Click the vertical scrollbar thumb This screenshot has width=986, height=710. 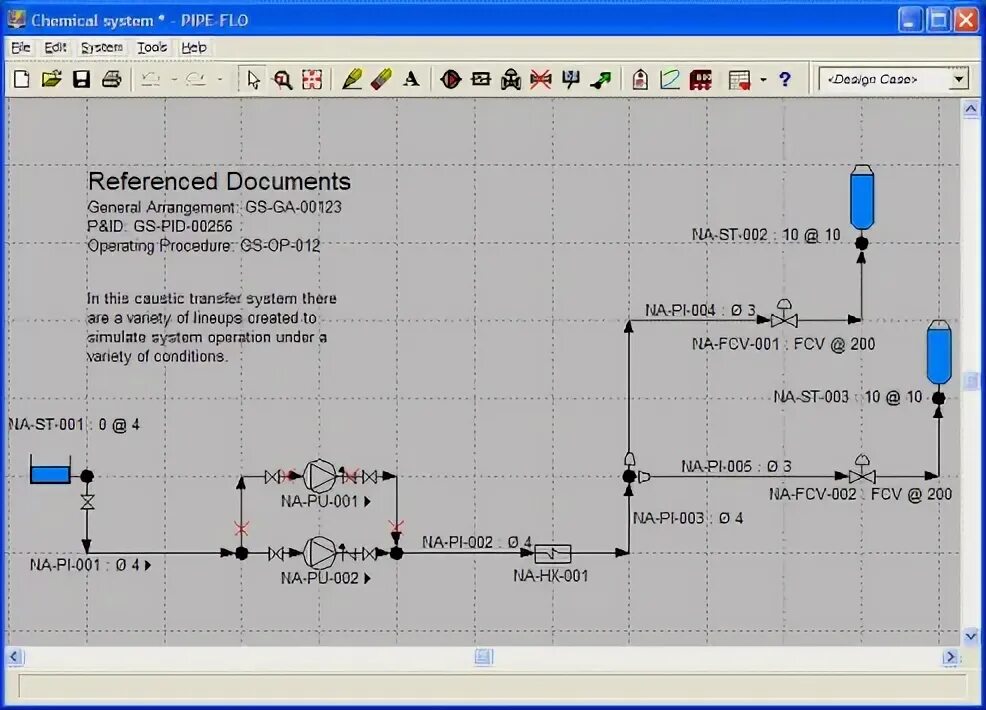coord(970,380)
